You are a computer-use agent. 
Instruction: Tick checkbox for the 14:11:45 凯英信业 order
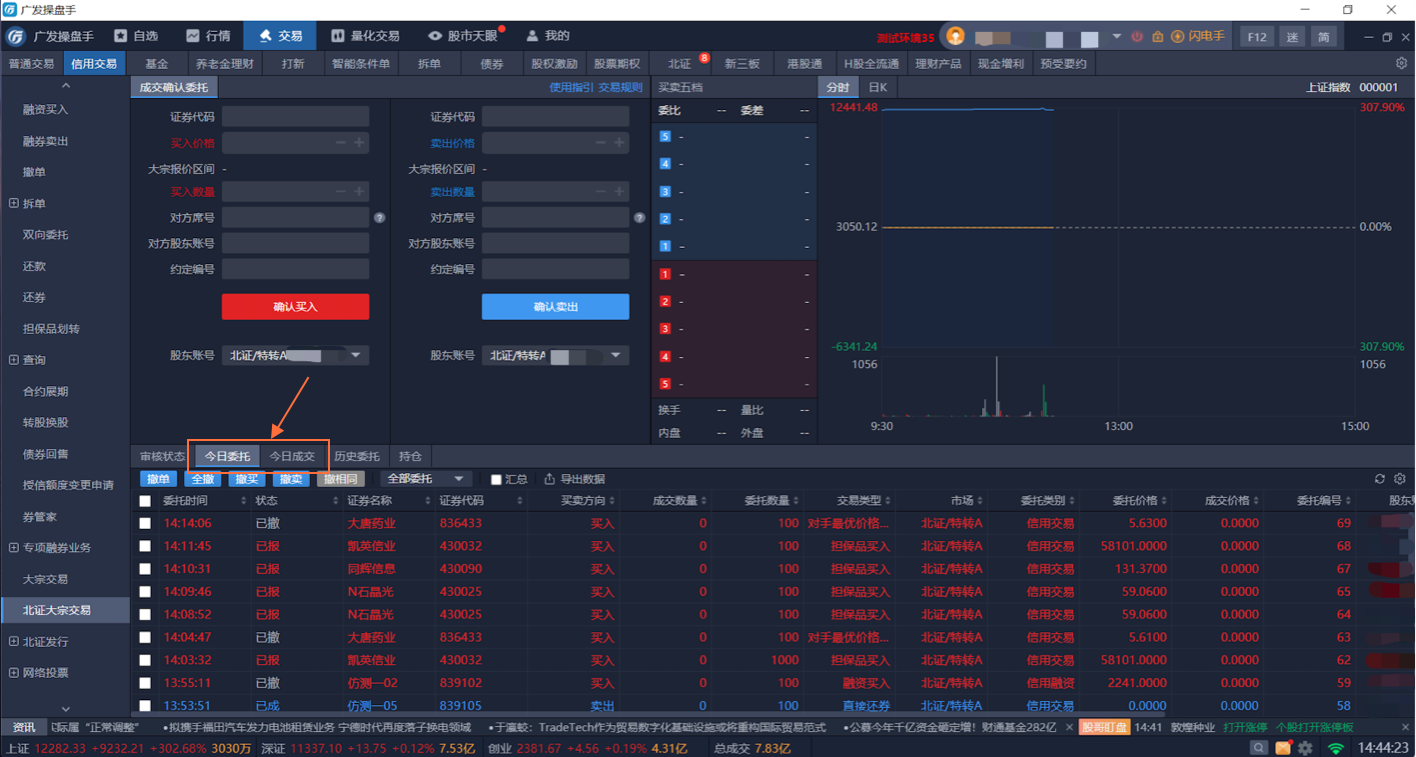(145, 546)
